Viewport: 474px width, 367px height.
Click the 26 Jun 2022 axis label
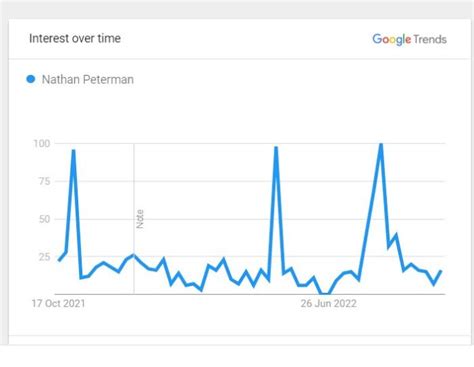click(329, 303)
